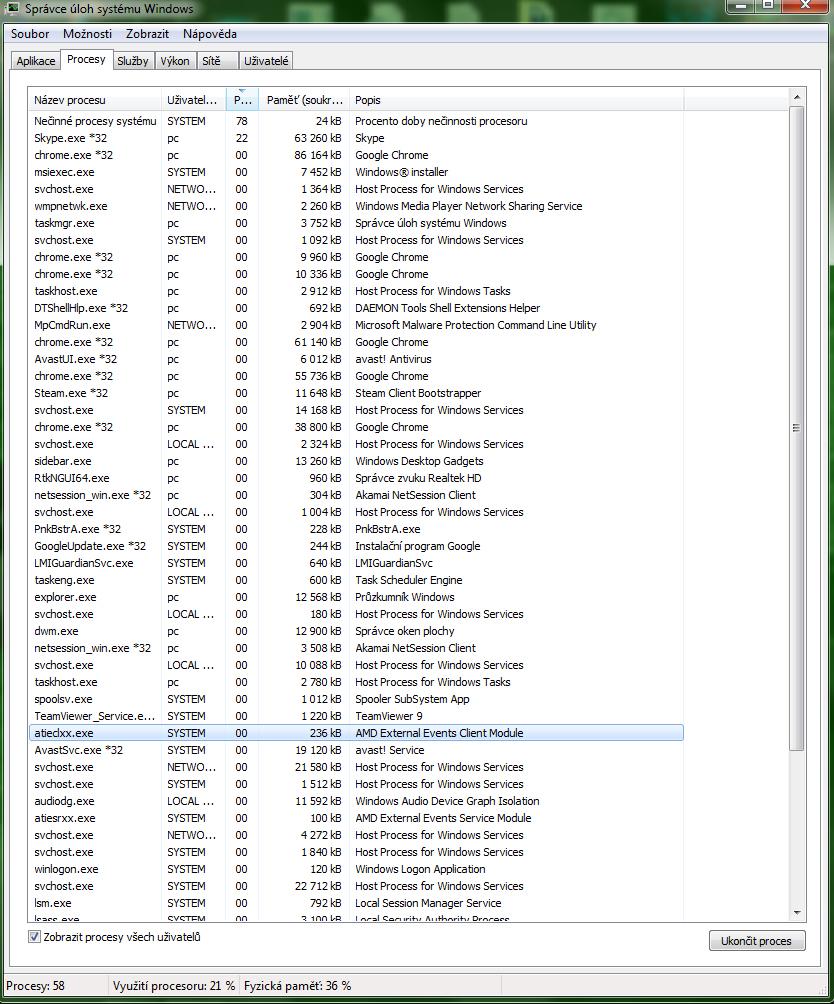Click the Task Manager icon in title bar
This screenshot has height=1004, width=834.
click(x=13, y=9)
